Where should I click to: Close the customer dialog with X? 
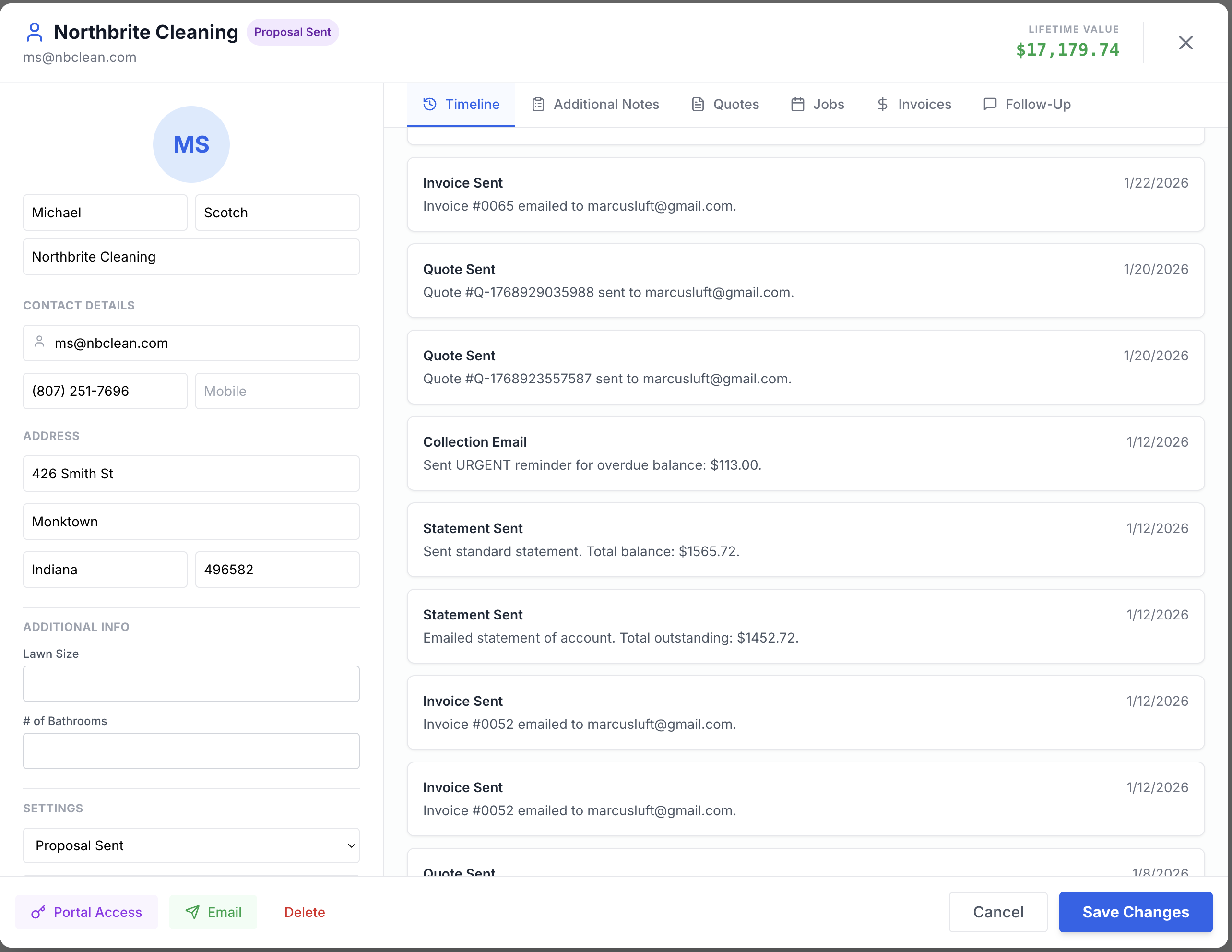click(1185, 43)
